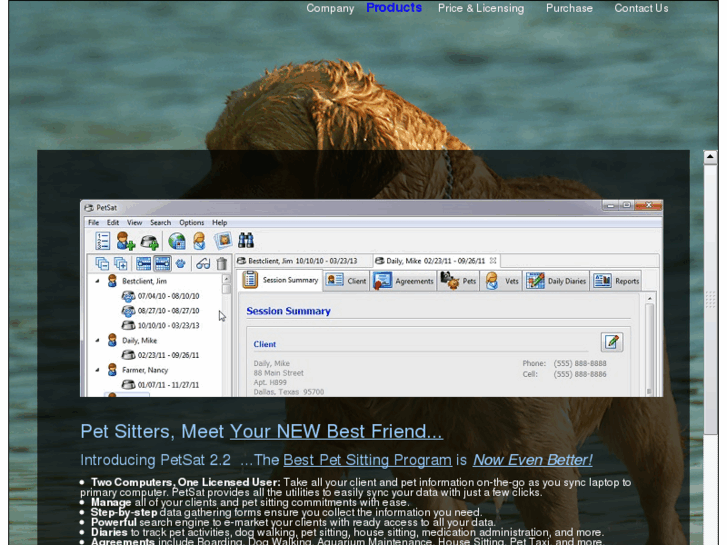Viewport: 727px width, 545px height.
Task: Click the expand all tree icon
Action: pyautogui.click(x=121, y=264)
